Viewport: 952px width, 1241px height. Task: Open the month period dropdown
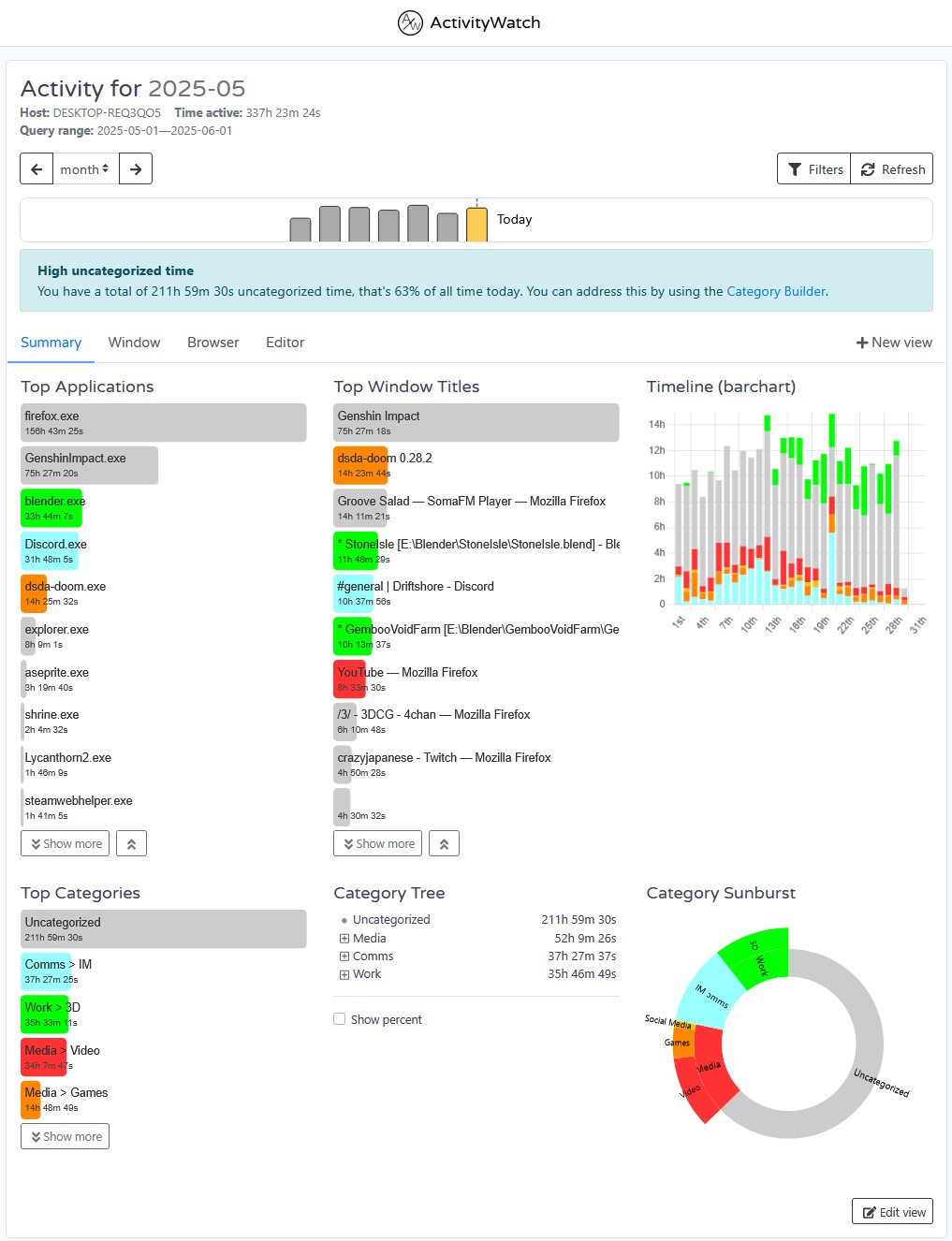coord(85,169)
